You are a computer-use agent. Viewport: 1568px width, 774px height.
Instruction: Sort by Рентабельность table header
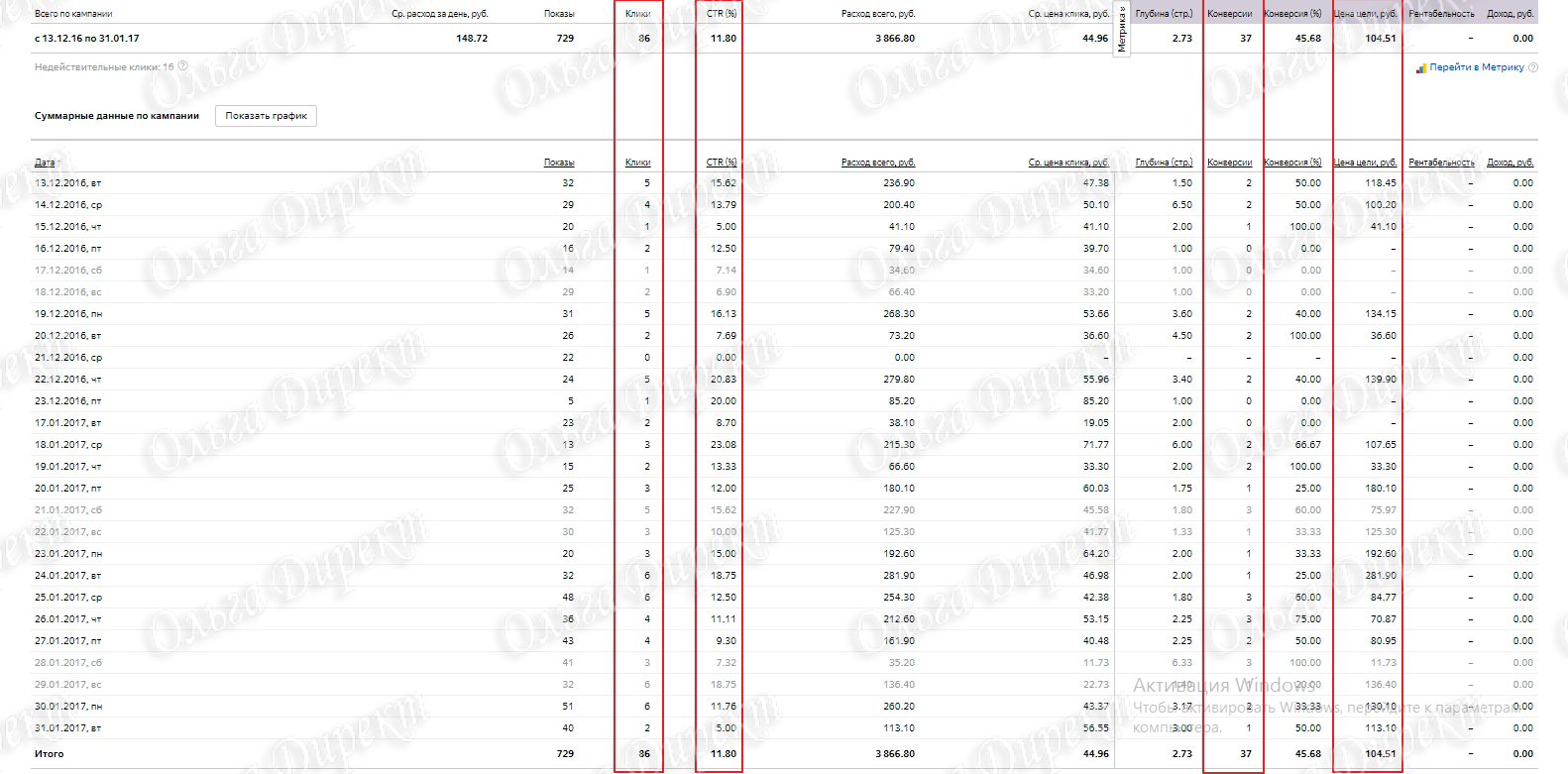[1441, 163]
